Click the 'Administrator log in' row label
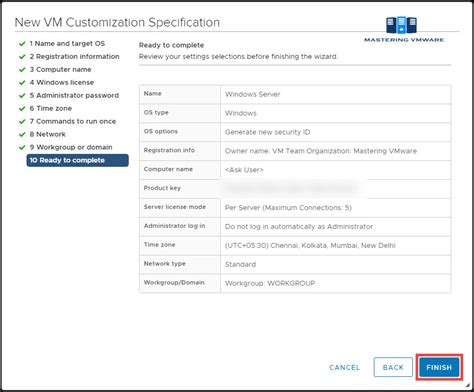Screen dimensions: 474x392 pos(174,226)
